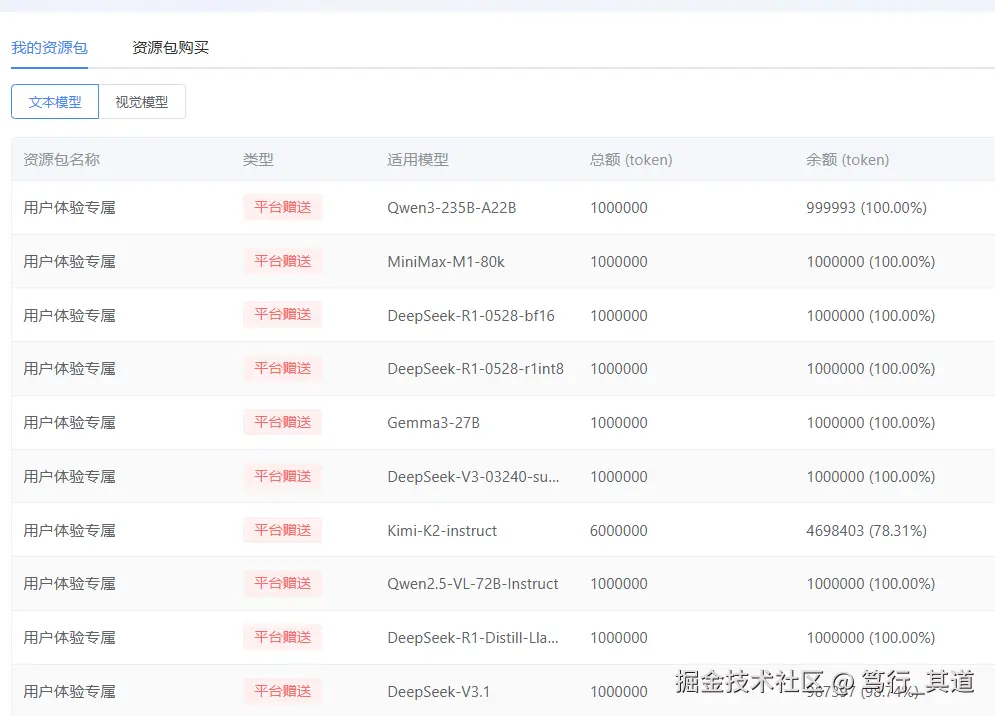Click the 总额 (token) column header
Viewport: 995px width, 716px height.
pyautogui.click(x=631, y=159)
